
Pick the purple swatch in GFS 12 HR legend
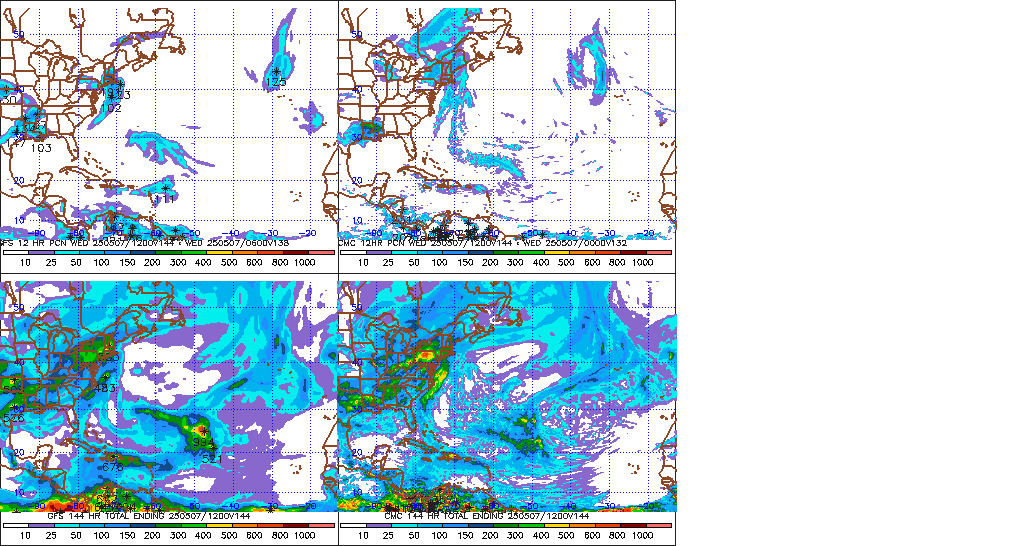pyautogui.click(x=41, y=253)
